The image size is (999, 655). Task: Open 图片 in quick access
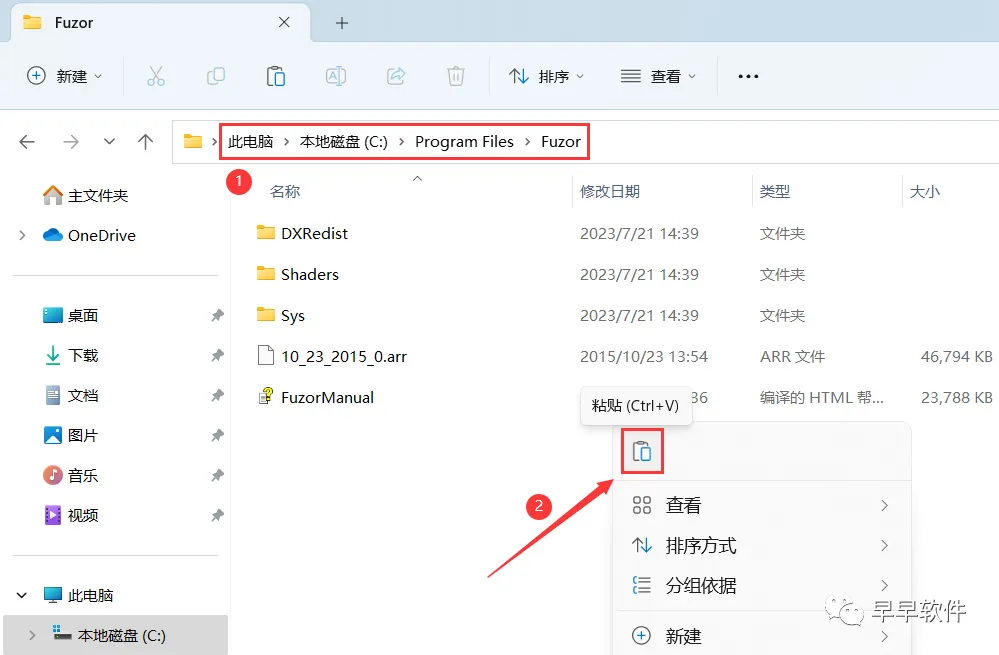(x=71, y=435)
